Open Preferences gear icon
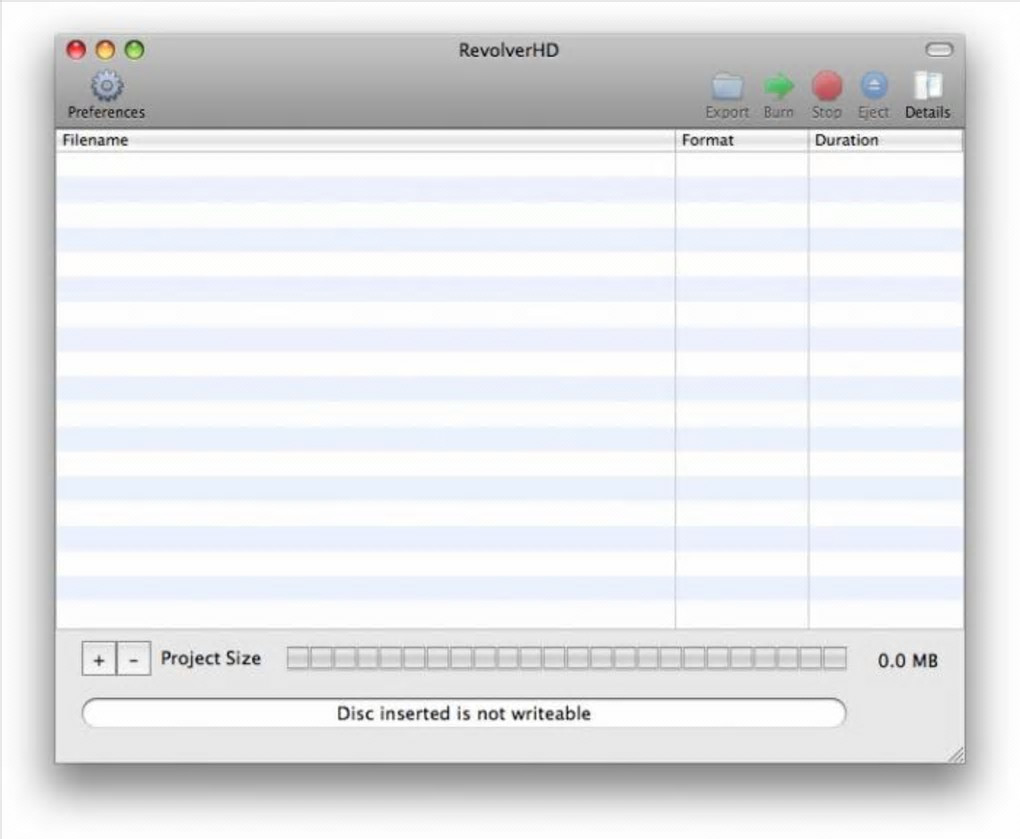The width and height of the screenshot is (1020, 839). [107, 86]
